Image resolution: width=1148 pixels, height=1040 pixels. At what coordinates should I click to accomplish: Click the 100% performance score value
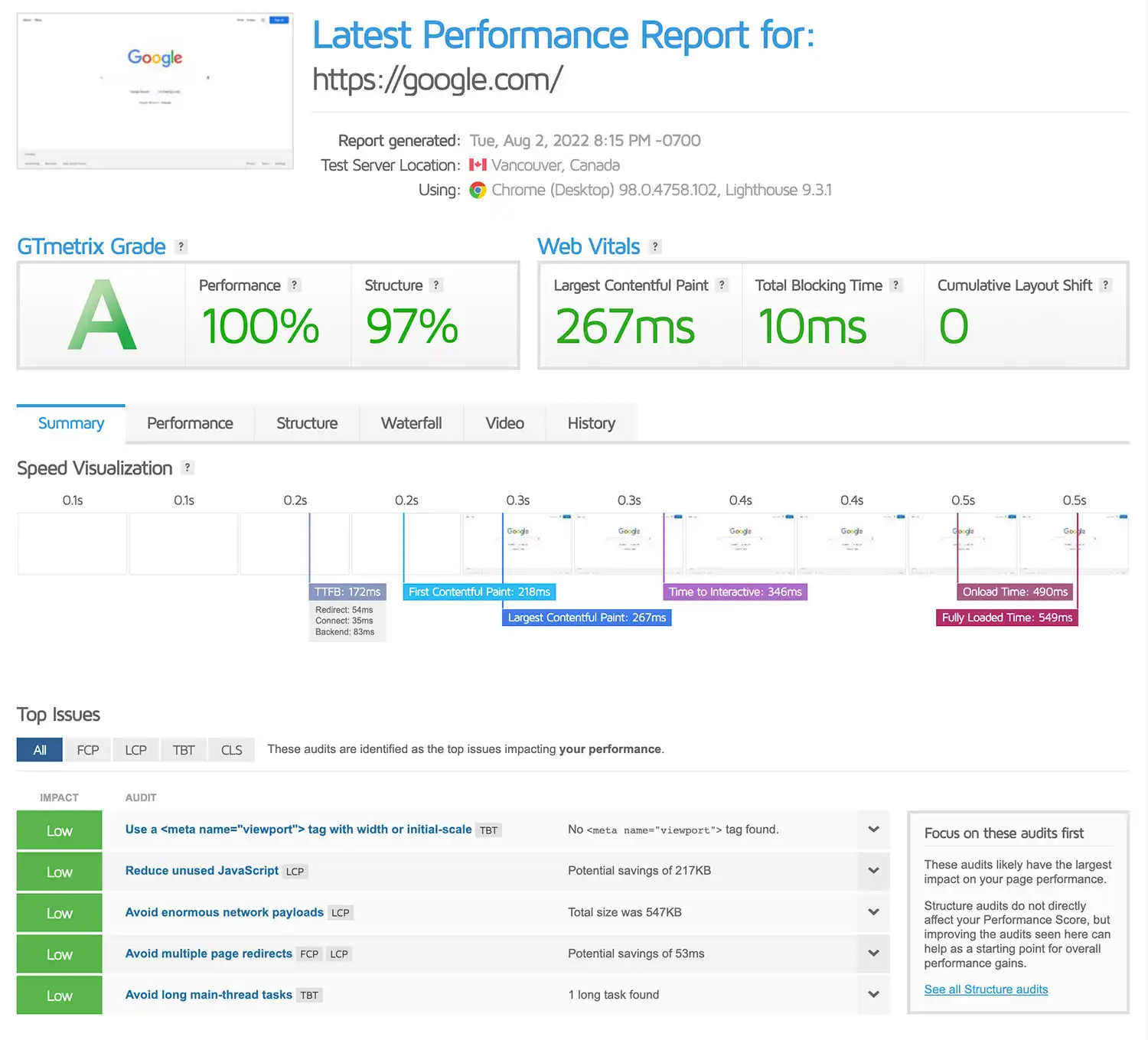point(260,327)
